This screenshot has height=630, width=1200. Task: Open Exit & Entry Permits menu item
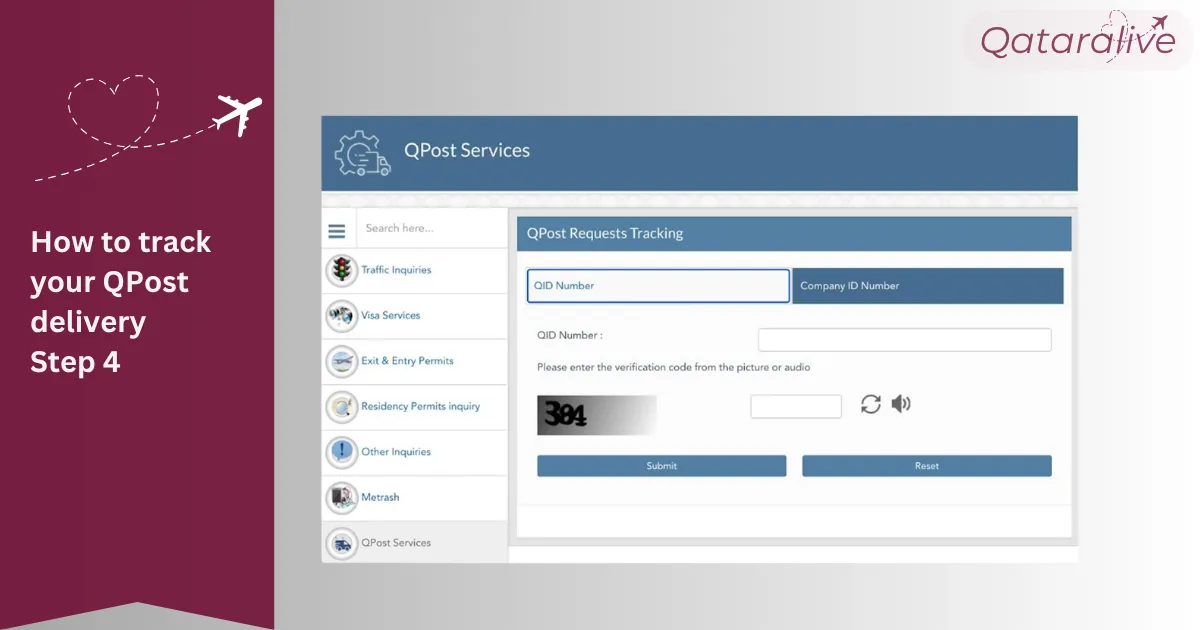coord(415,361)
